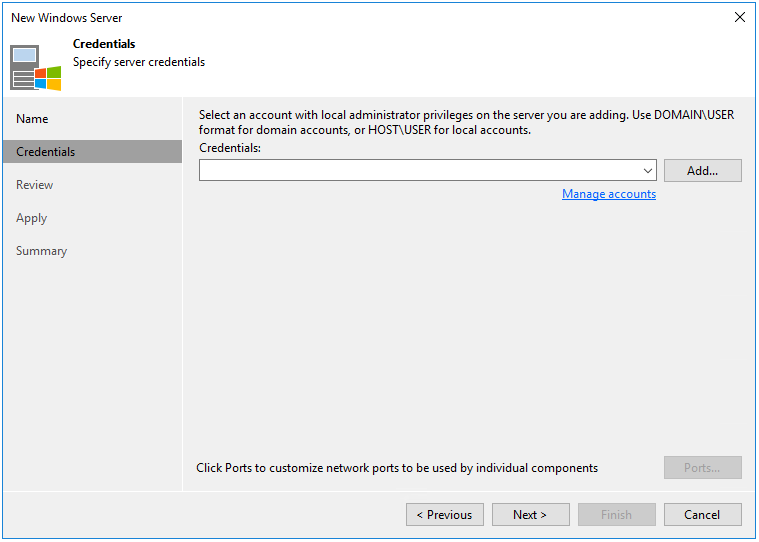Screen dimensions: 759x542
Task: Close the New Windows Server dialog
Action: click(x=740, y=18)
